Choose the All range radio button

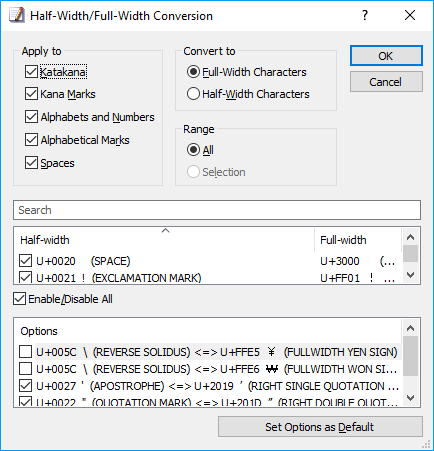[193, 150]
